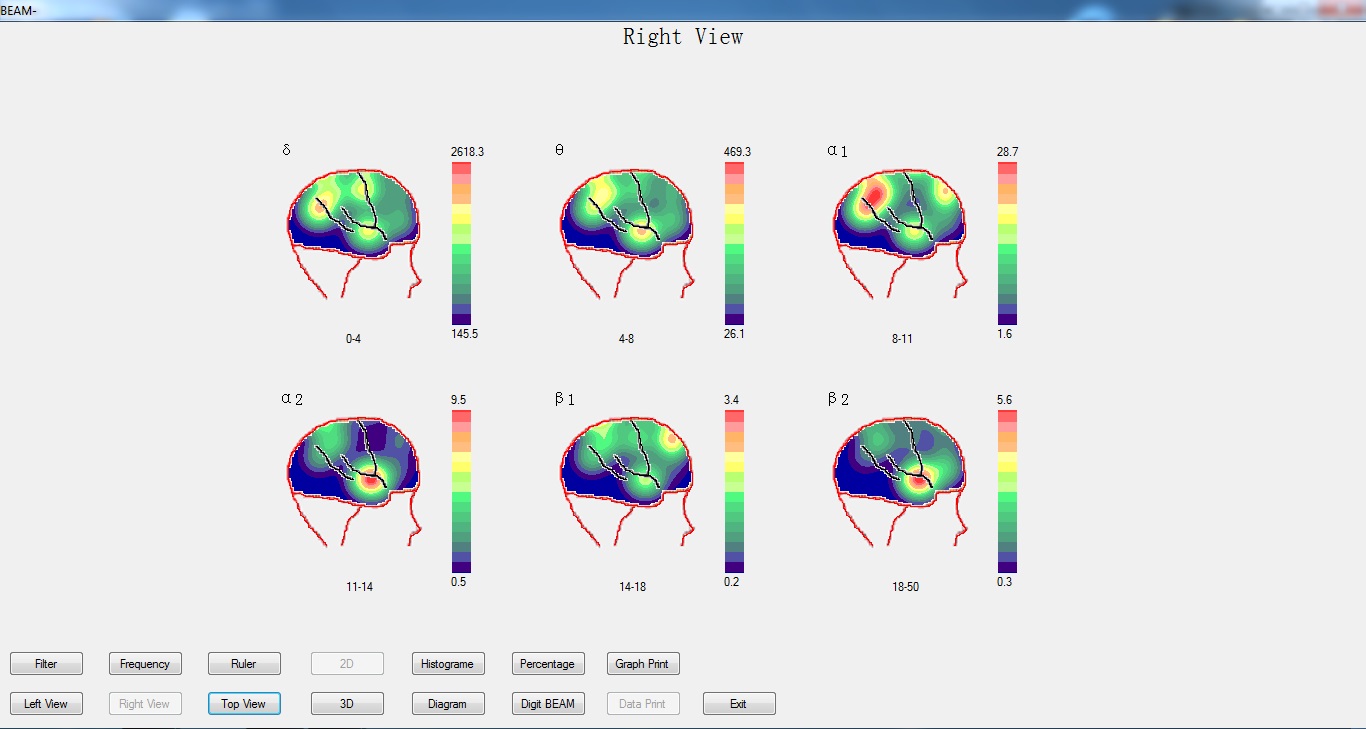Image resolution: width=1366 pixels, height=729 pixels.
Task: Click the 11-14 frequency range label
Action: pyautogui.click(x=360, y=587)
